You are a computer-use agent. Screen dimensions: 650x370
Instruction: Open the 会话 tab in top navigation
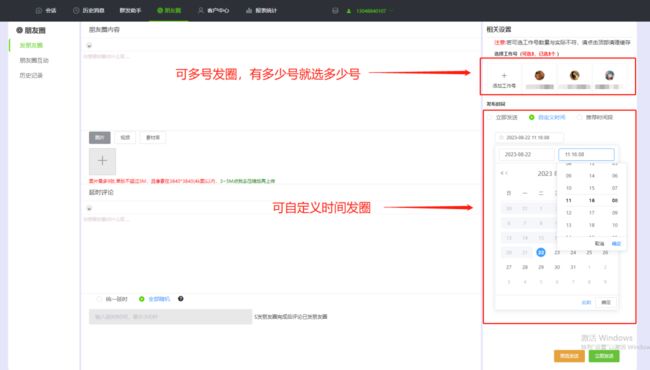(x=46, y=10)
